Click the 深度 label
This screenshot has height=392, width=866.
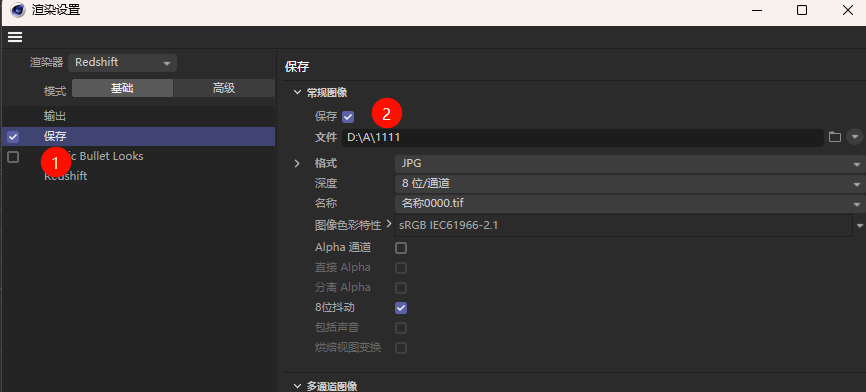click(326, 183)
